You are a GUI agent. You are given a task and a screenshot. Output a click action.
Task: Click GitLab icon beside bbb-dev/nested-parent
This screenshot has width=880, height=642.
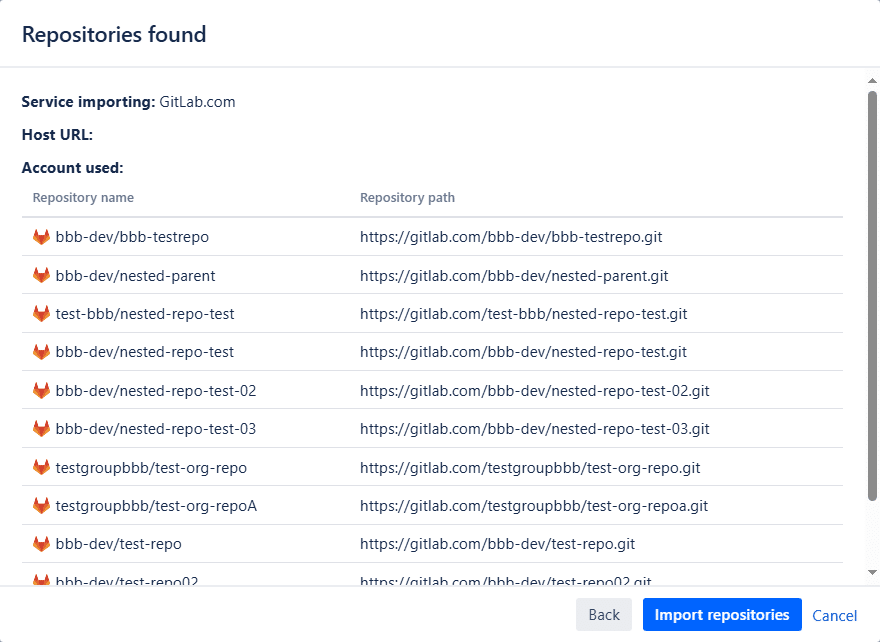(41, 275)
